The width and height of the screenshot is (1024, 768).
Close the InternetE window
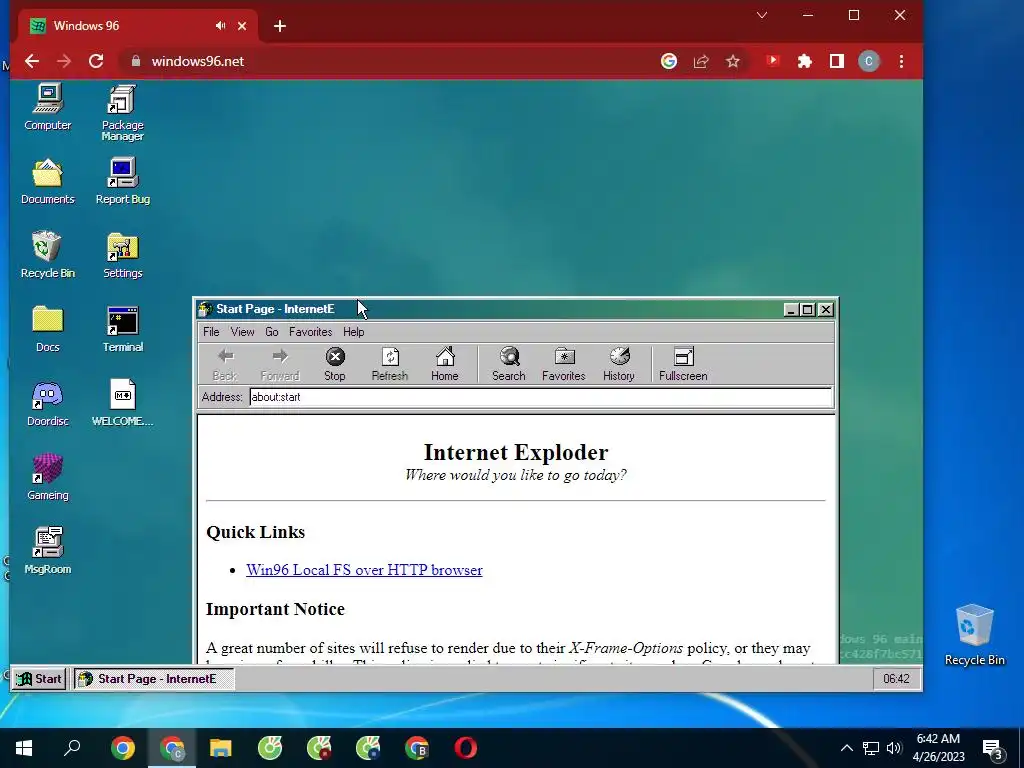(x=826, y=310)
